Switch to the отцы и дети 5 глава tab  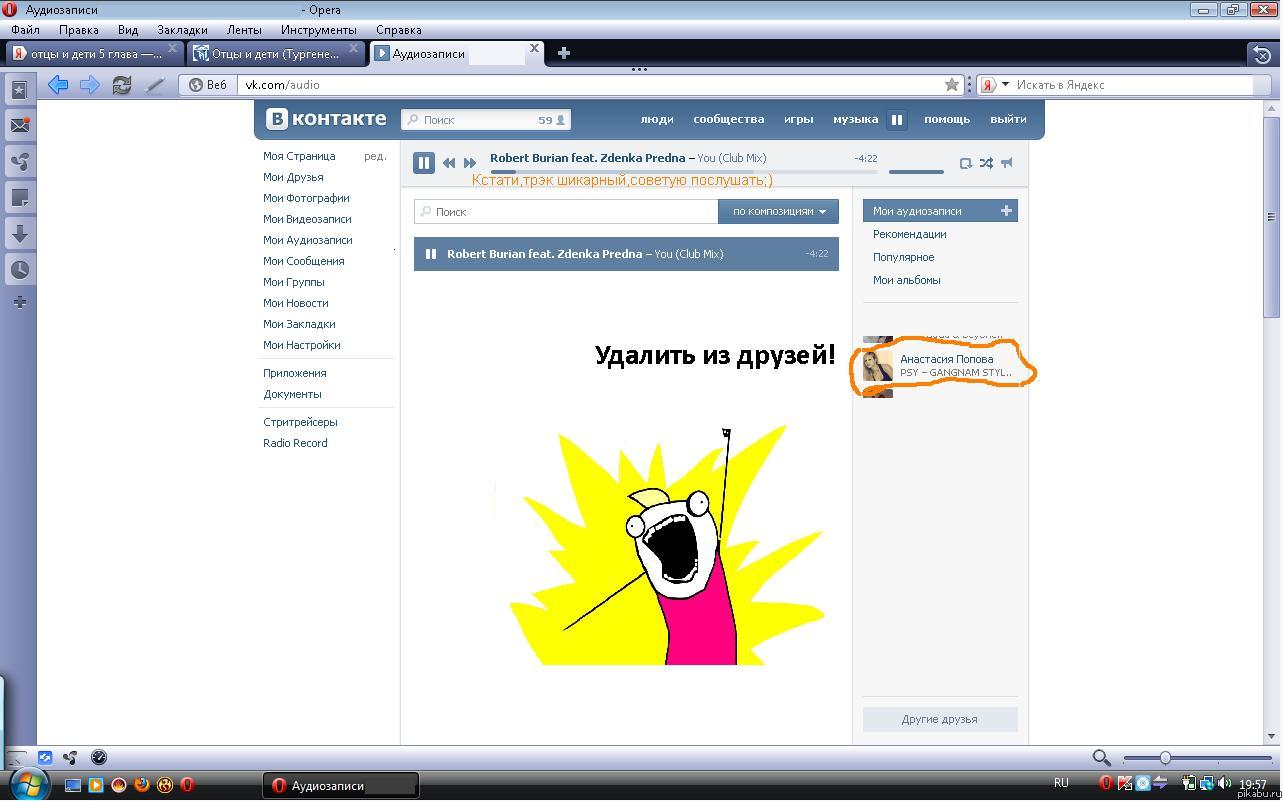[95, 53]
